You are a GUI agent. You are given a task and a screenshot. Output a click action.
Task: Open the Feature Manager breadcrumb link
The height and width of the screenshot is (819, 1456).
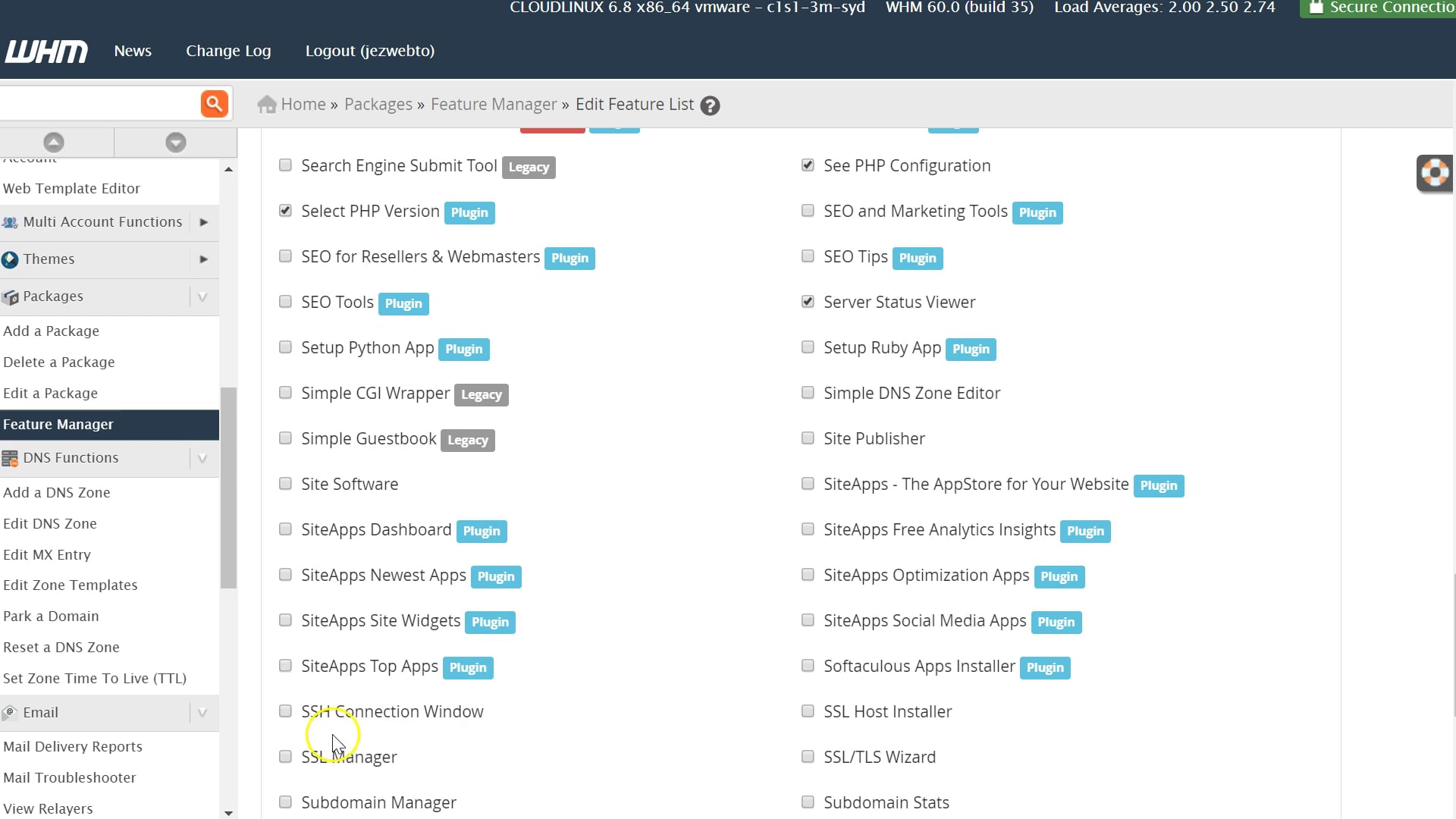pos(494,104)
